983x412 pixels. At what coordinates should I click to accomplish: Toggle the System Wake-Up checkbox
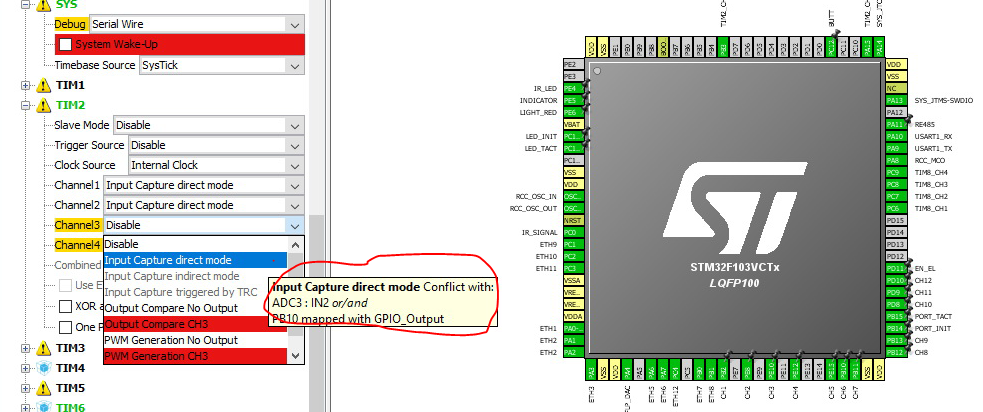pos(65,45)
